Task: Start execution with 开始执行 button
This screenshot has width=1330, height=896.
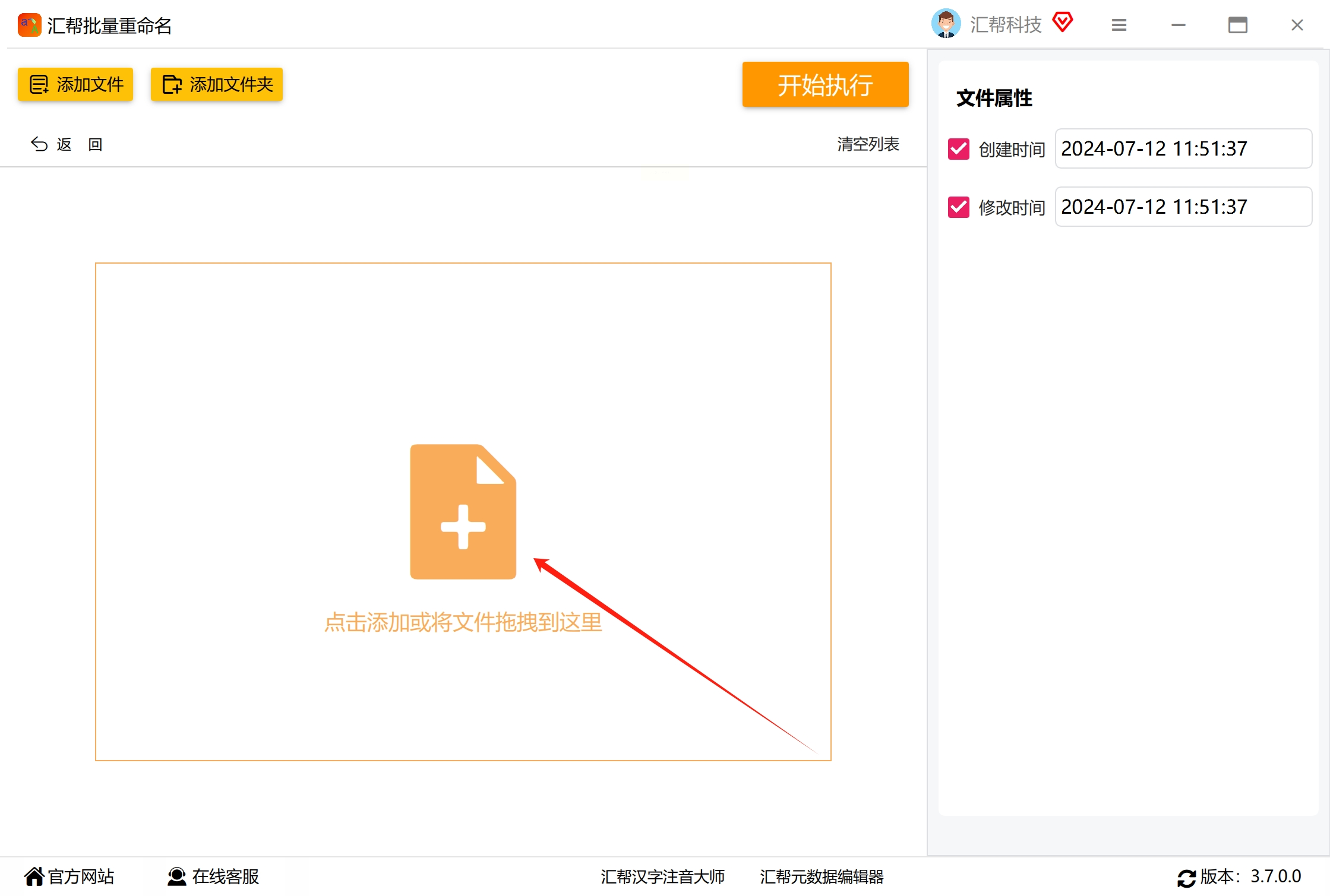Action: click(x=824, y=84)
